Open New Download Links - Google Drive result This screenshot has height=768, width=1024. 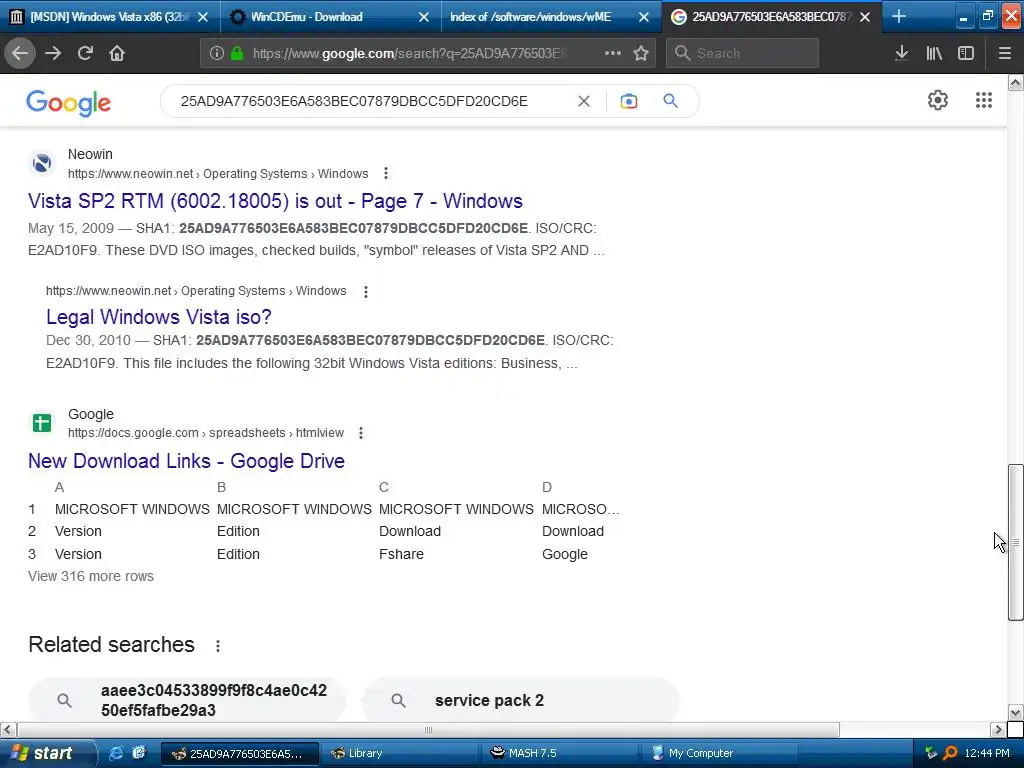tap(186, 461)
